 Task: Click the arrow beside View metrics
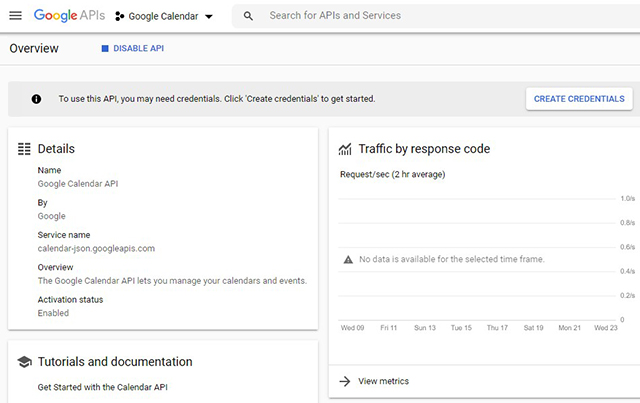point(344,381)
